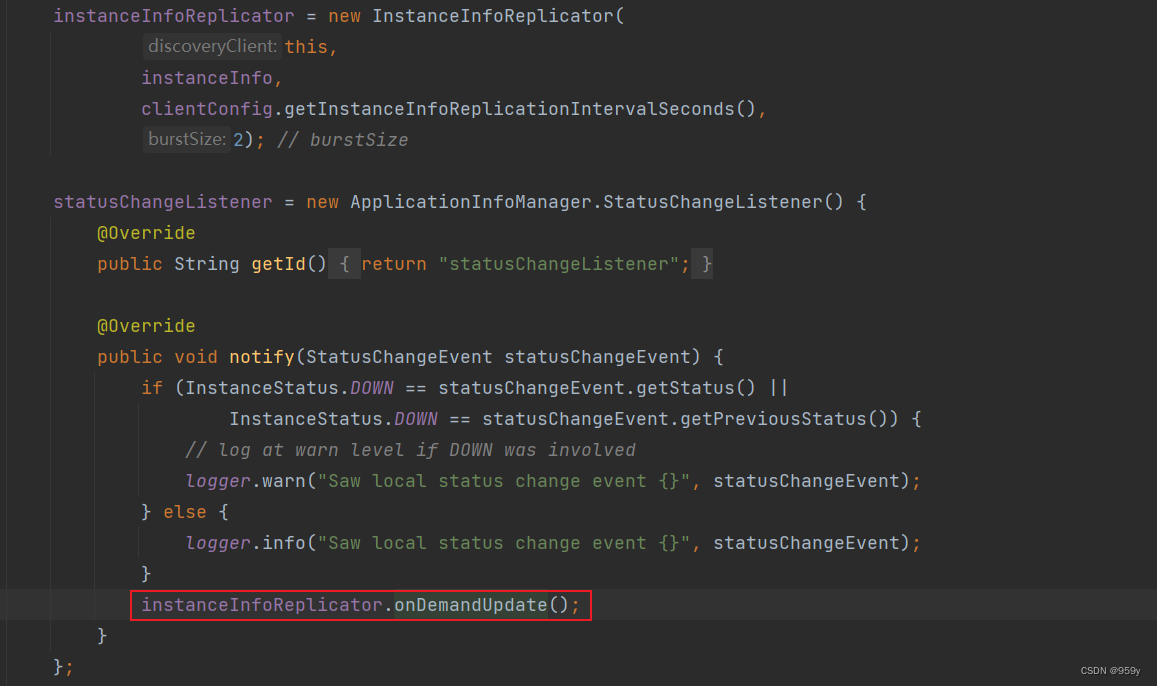Click the else keyword
Image resolution: width=1157 pixels, height=686 pixels.
point(184,511)
